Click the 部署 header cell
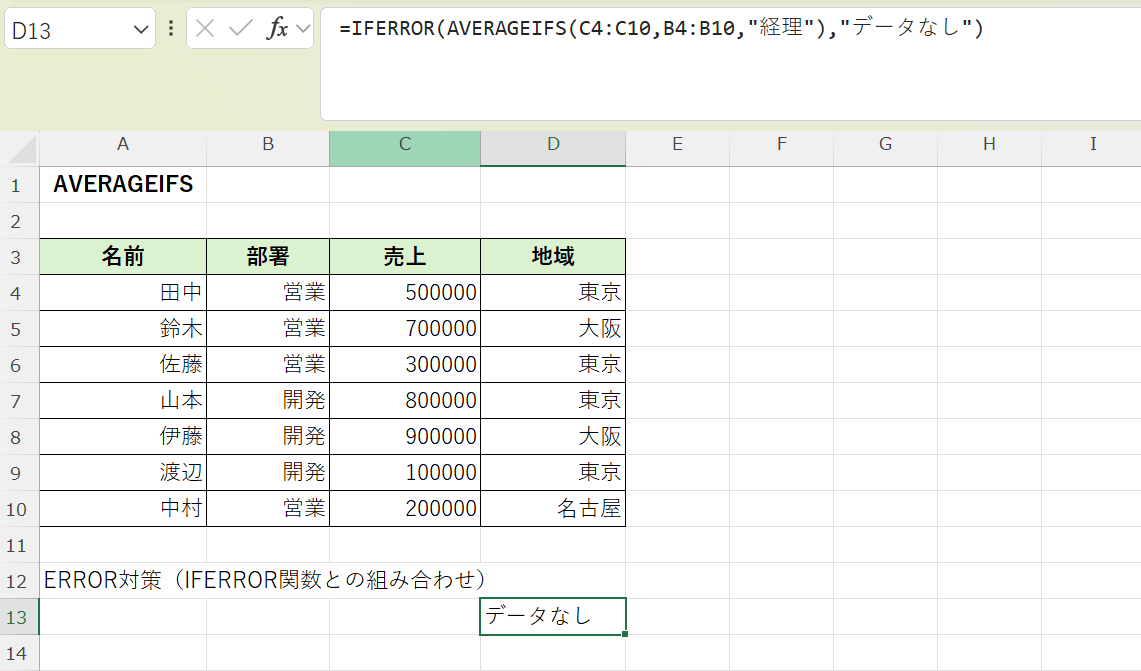1141x671 pixels. tap(268, 256)
